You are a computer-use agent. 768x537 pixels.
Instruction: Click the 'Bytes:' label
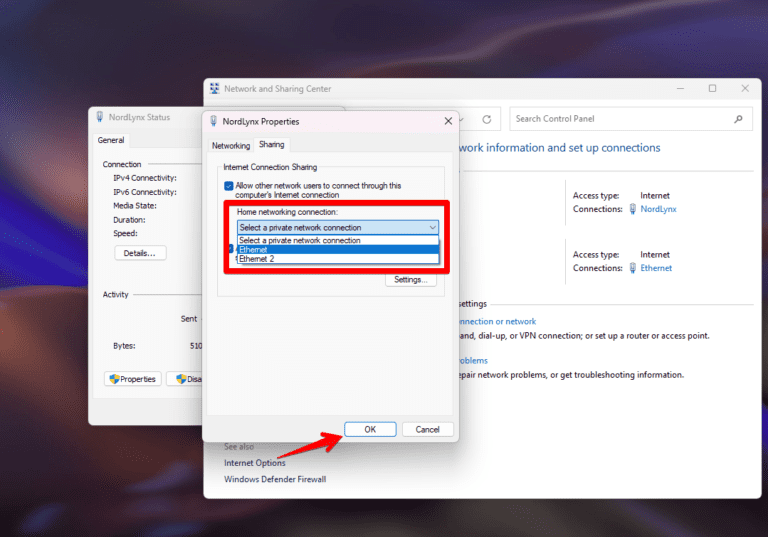124,346
